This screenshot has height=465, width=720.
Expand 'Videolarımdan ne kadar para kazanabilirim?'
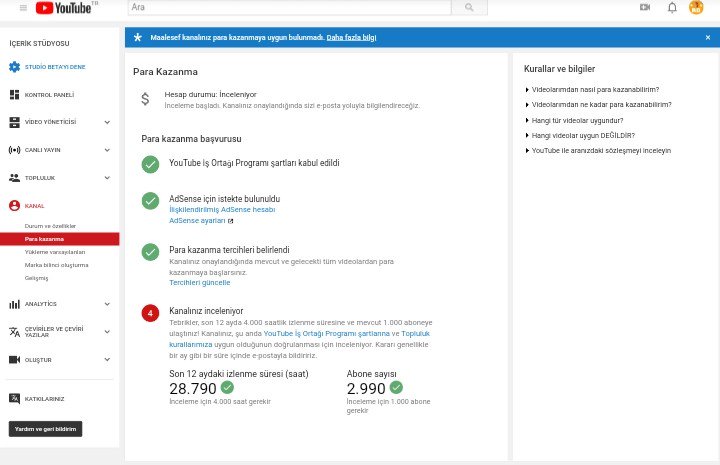pyautogui.click(x=598, y=105)
